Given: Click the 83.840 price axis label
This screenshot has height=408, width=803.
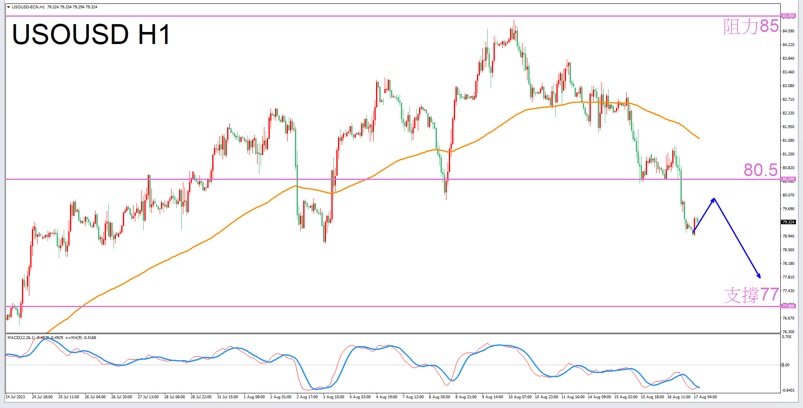Looking at the screenshot, I should point(789,58).
